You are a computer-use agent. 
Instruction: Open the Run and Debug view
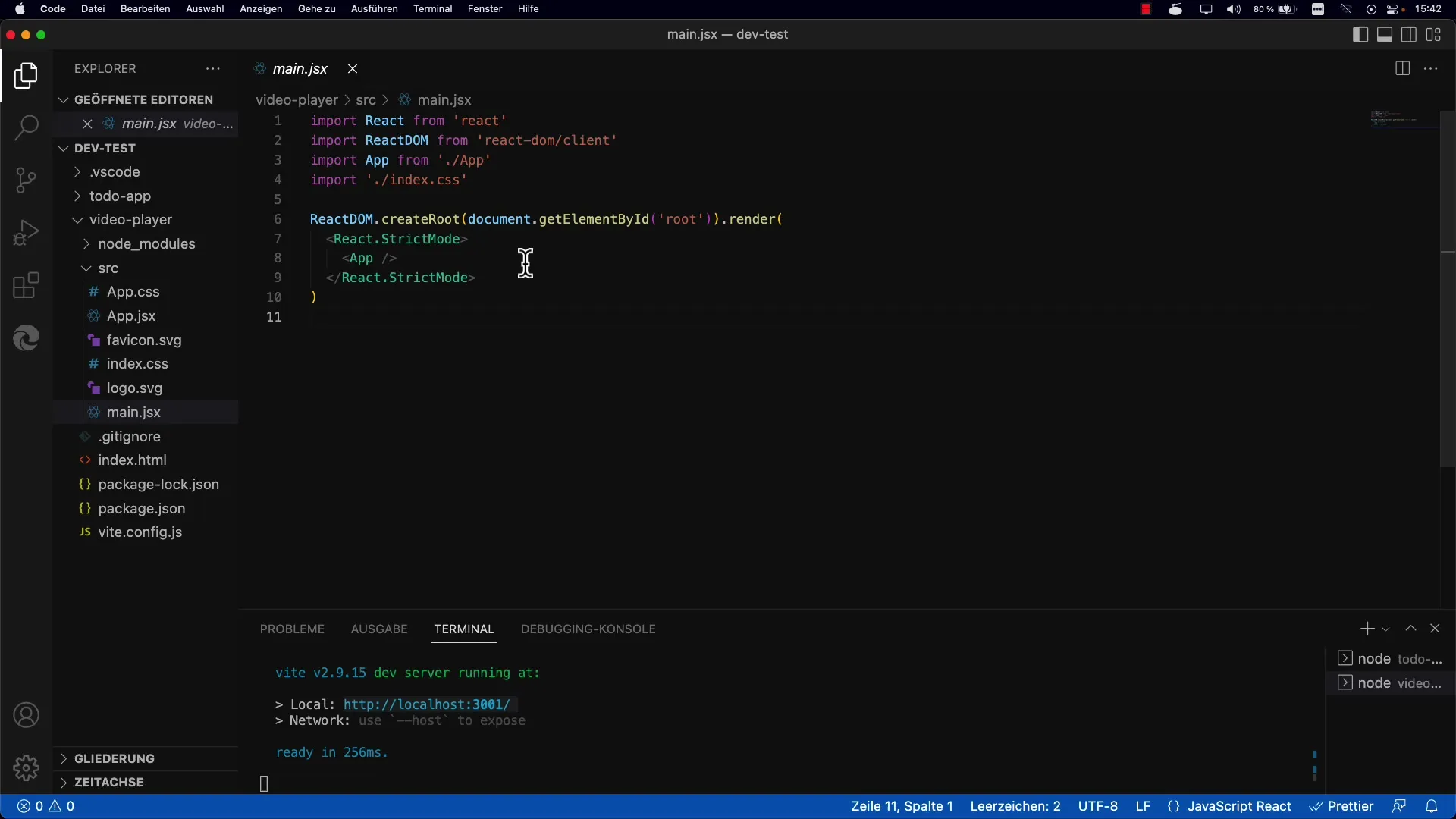click(26, 233)
